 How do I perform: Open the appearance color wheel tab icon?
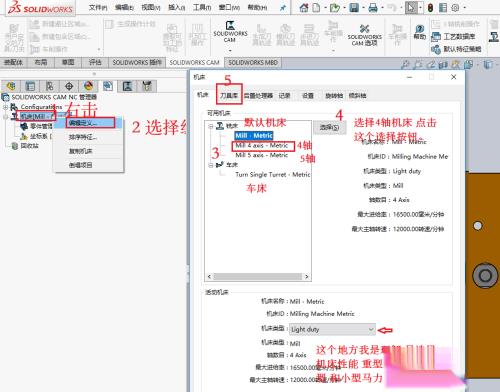tap(88, 86)
